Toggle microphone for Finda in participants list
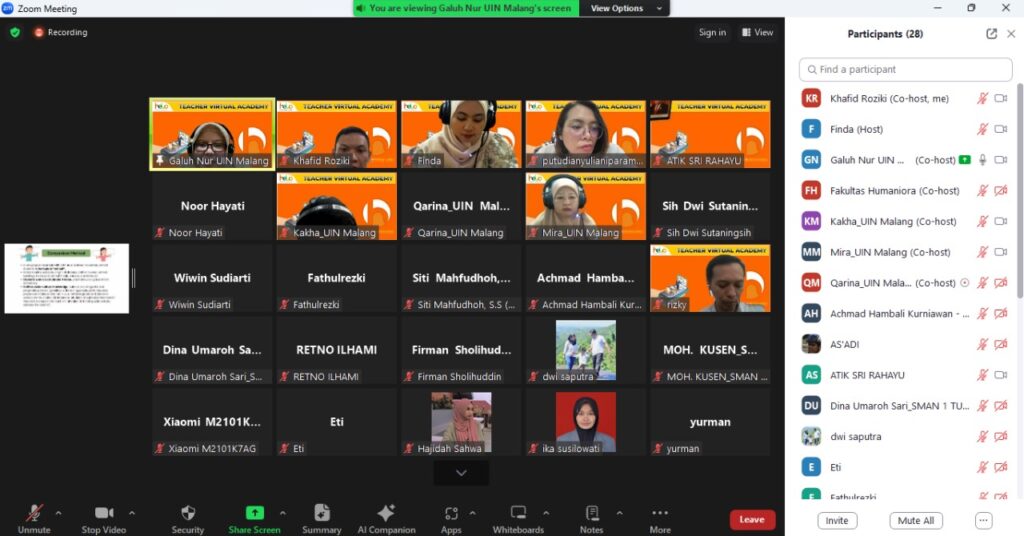This screenshot has height=536, width=1024. point(982,129)
